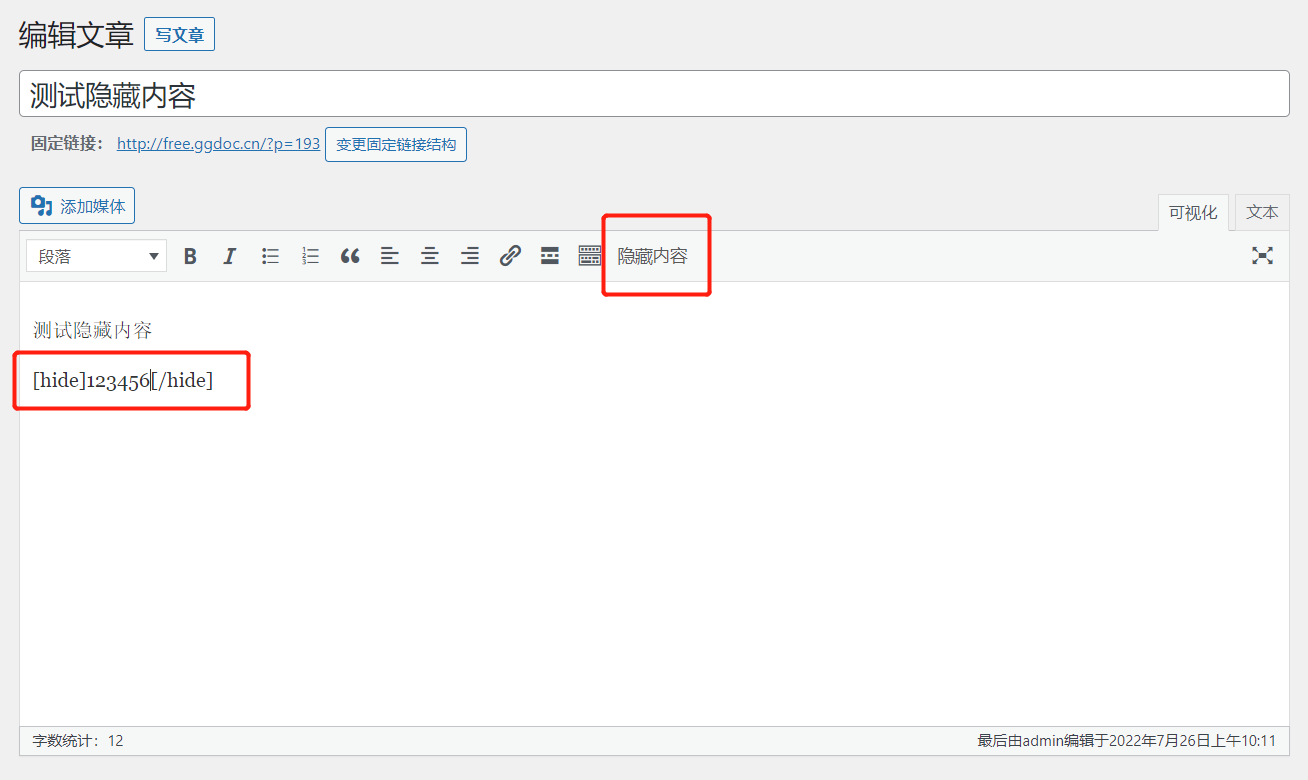Click the 测试隐藏内容 paragraph in editor
The height and width of the screenshot is (780, 1308).
click(93, 330)
